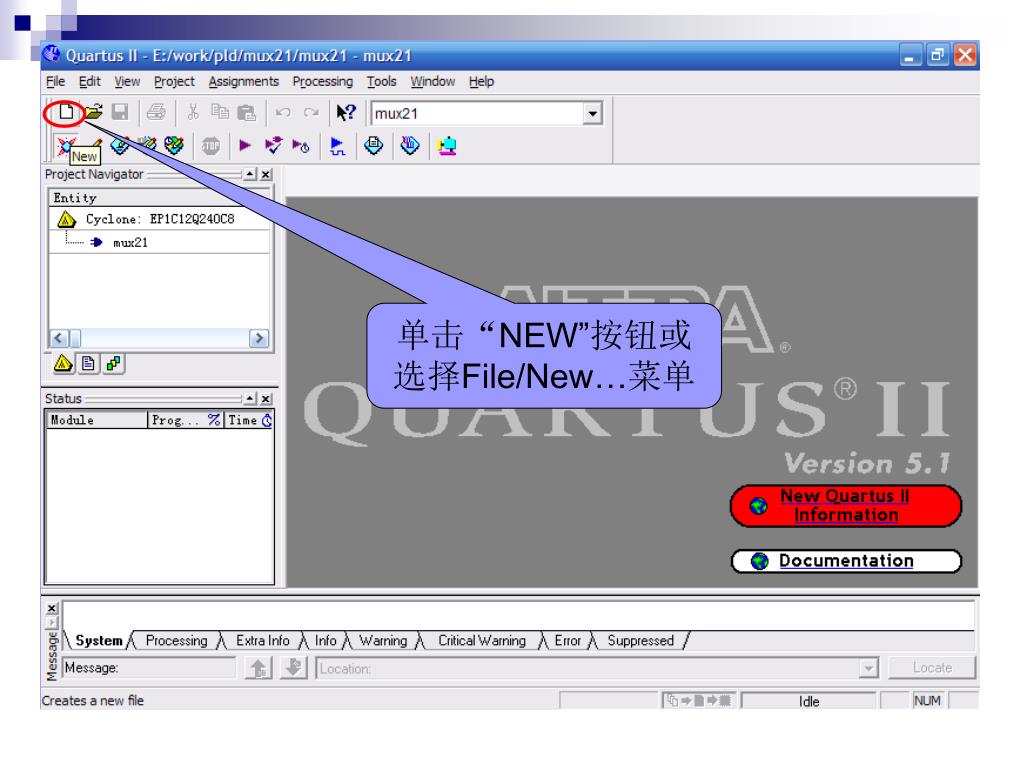Cut selection with the scissors icon
Viewport: 1024px width, 768px height.
click(x=193, y=112)
